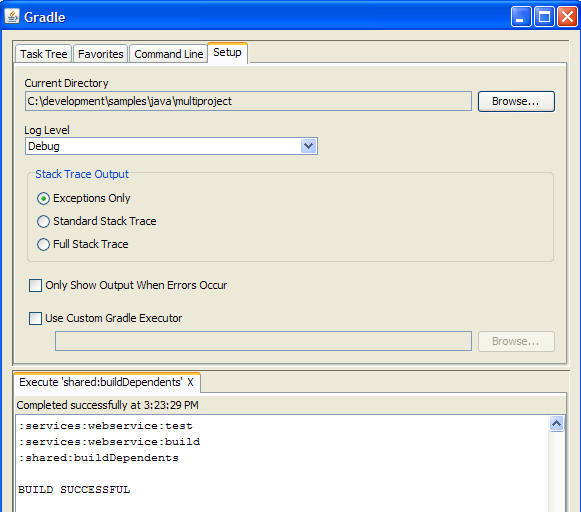The image size is (581, 512).
Task: Close the Gradle window
Action: click(567, 17)
